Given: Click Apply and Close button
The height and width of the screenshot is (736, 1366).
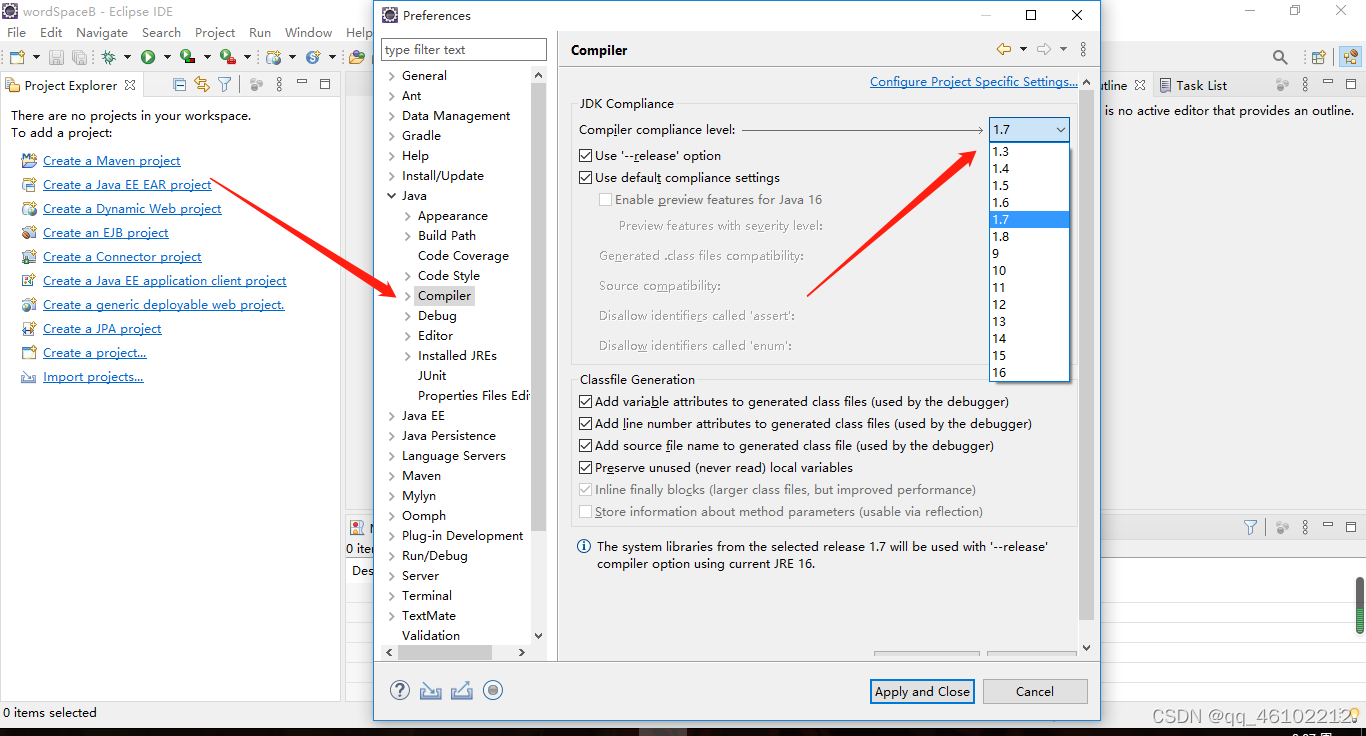Looking at the screenshot, I should [922, 691].
